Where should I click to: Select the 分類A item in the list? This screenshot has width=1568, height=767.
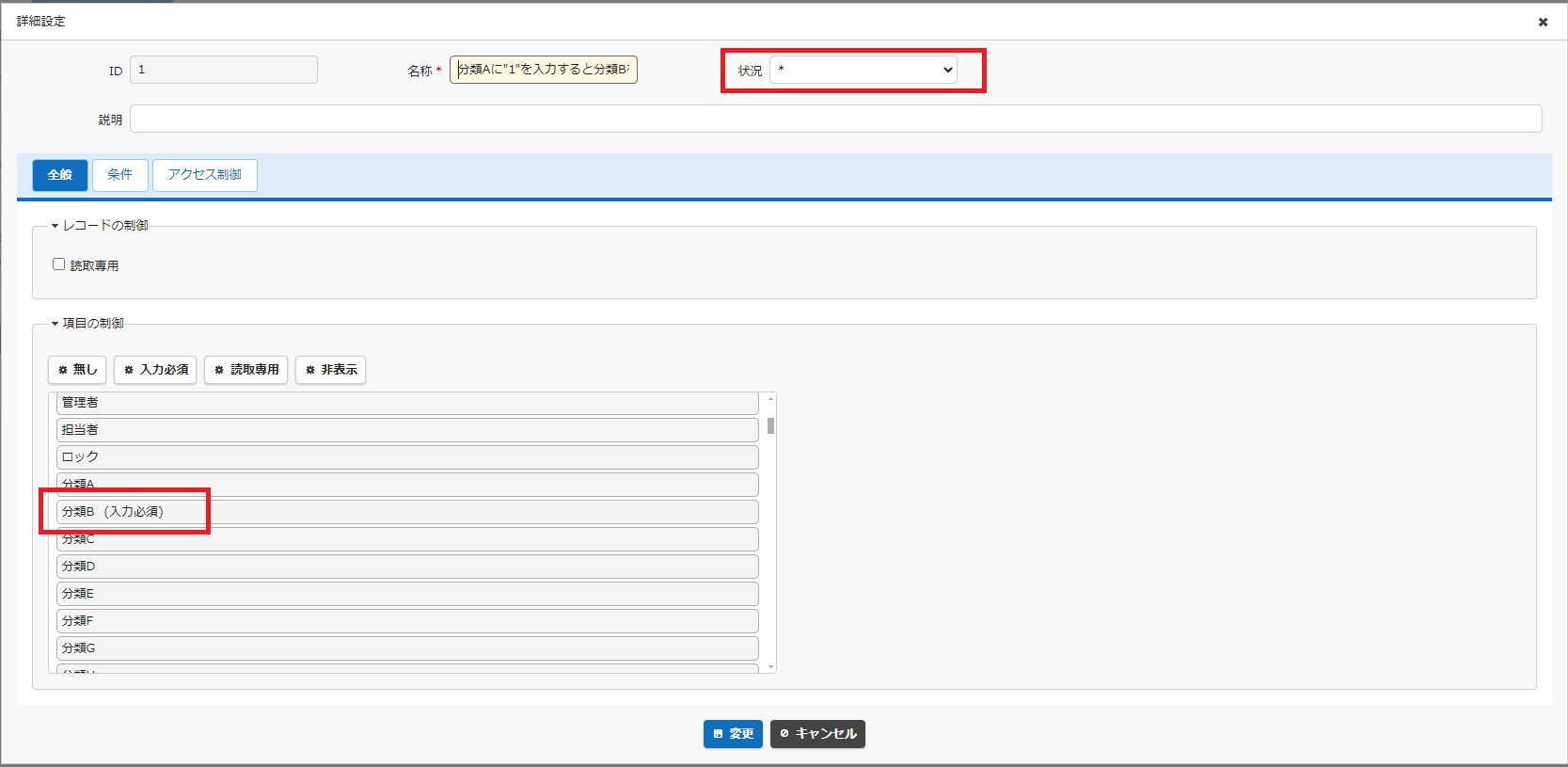point(407,485)
